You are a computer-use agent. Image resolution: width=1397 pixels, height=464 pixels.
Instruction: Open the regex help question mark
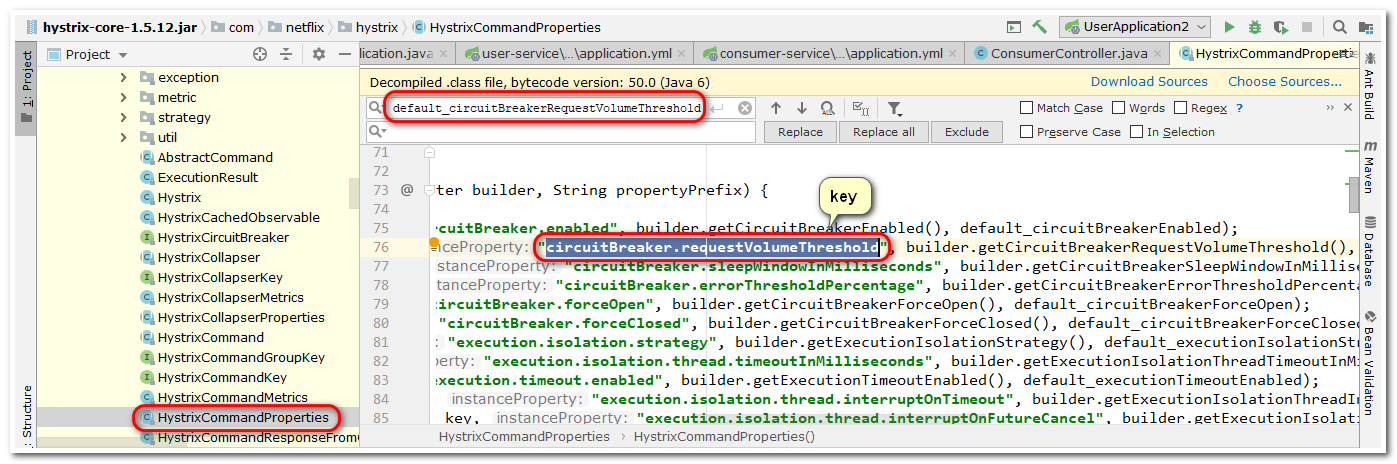pos(1239,108)
